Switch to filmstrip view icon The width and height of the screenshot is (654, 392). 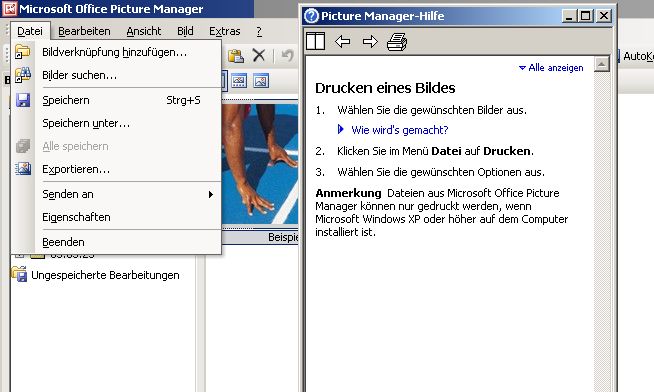[x=239, y=81]
